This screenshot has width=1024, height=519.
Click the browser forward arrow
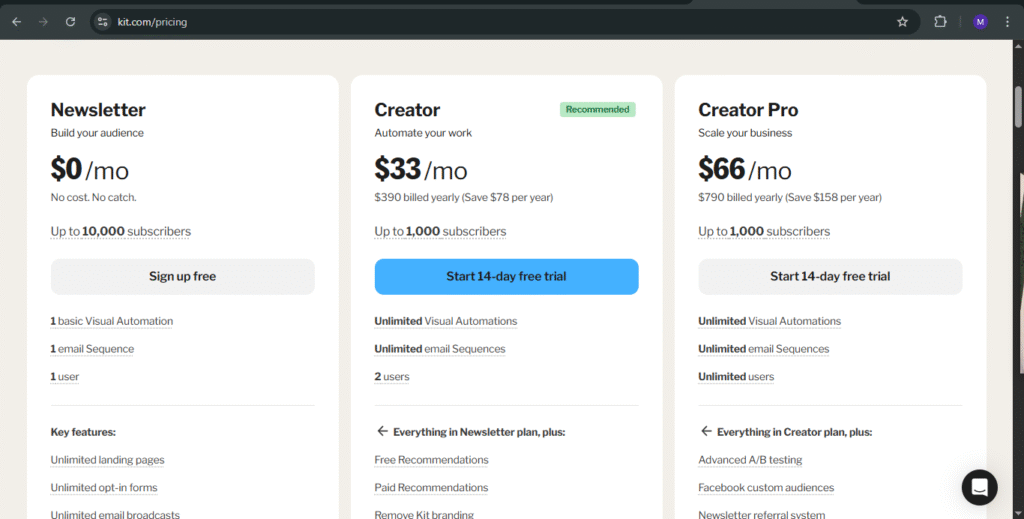(43, 22)
